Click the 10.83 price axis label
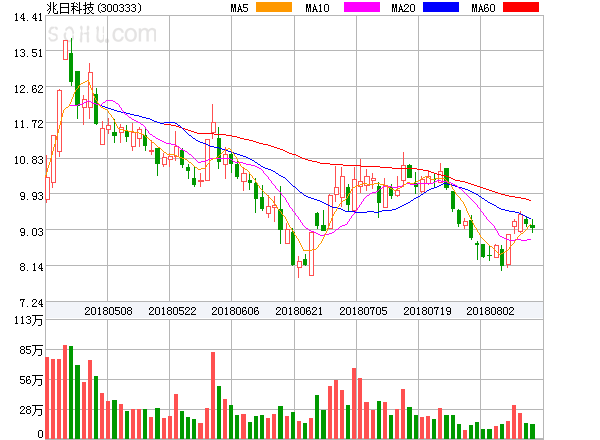Image resolution: width=600 pixels, height=440 pixels. click(28, 160)
